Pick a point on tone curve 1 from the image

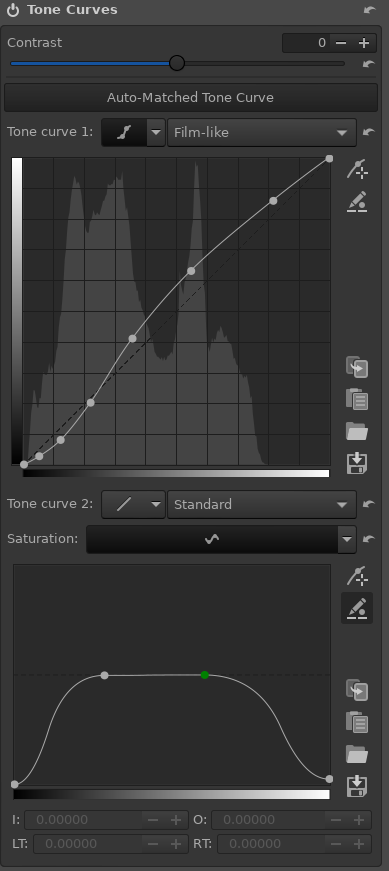tap(357, 169)
